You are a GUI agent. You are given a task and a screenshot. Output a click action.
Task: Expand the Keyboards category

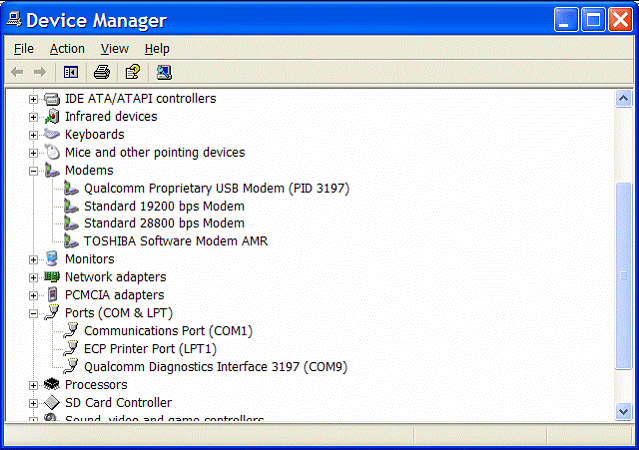33,135
